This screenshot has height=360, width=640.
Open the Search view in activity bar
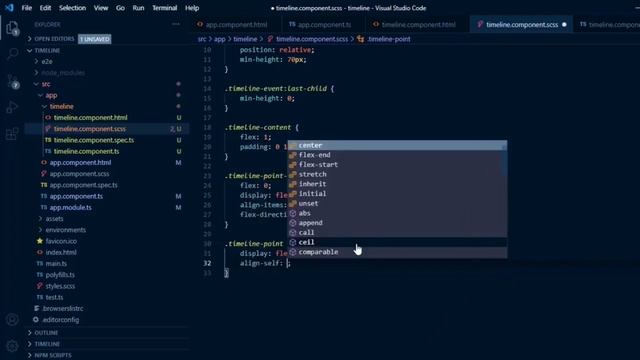[12, 54]
